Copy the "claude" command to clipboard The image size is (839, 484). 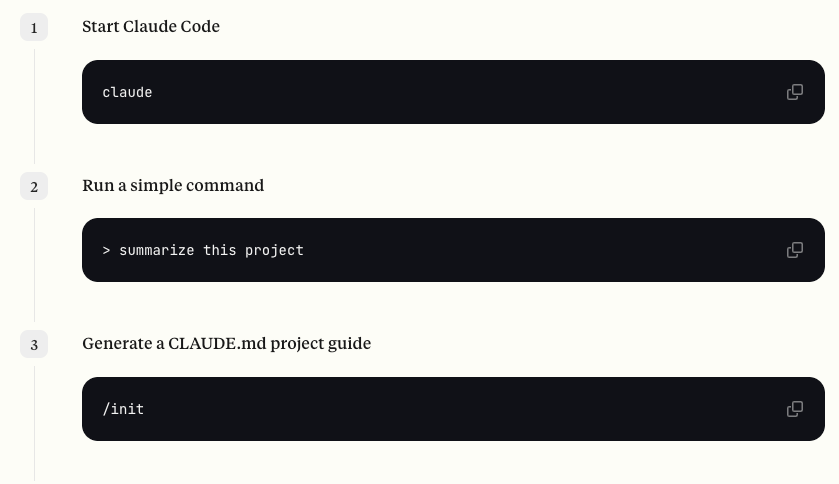point(795,92)
